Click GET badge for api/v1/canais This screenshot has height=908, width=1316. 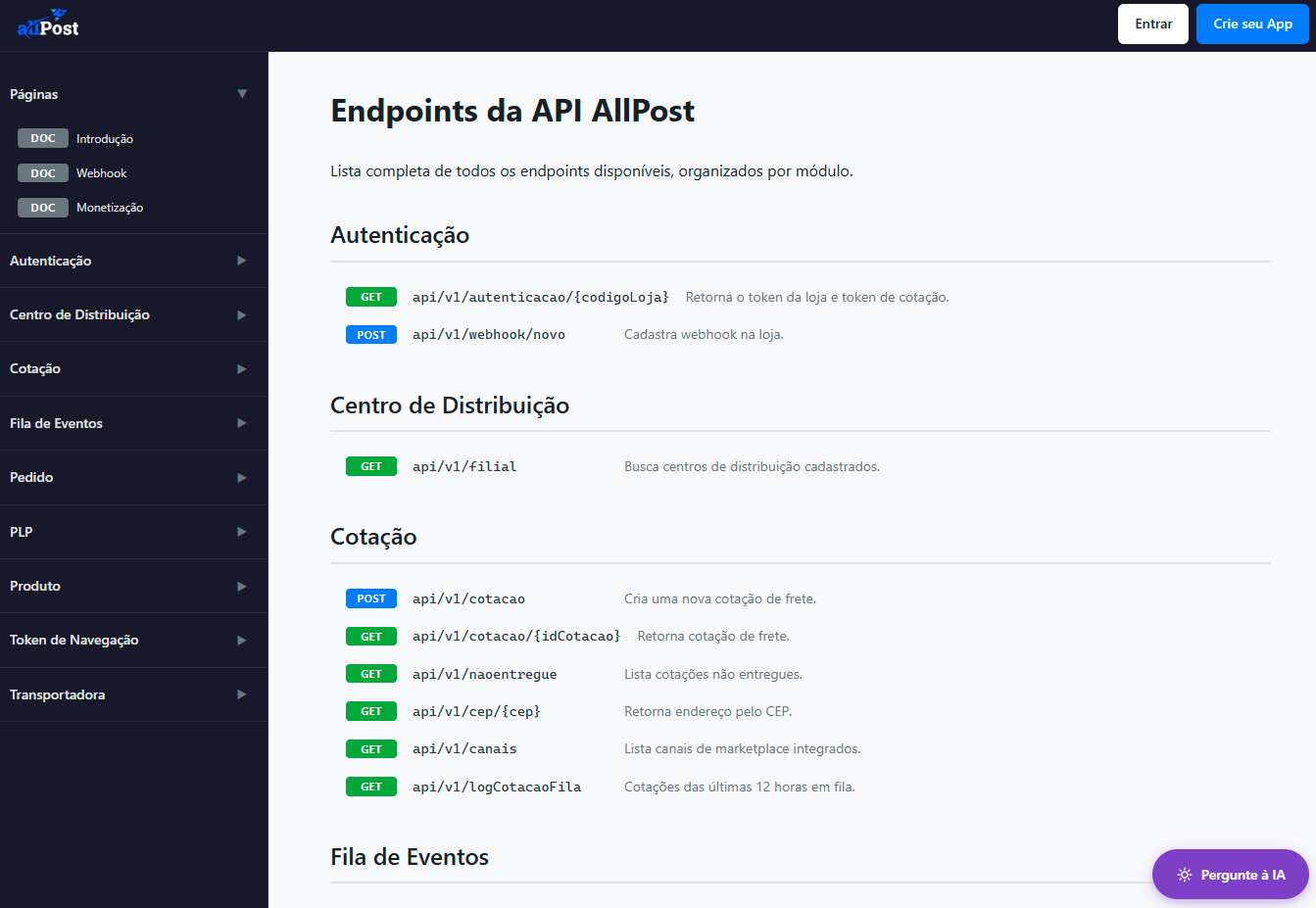point(371,749)
